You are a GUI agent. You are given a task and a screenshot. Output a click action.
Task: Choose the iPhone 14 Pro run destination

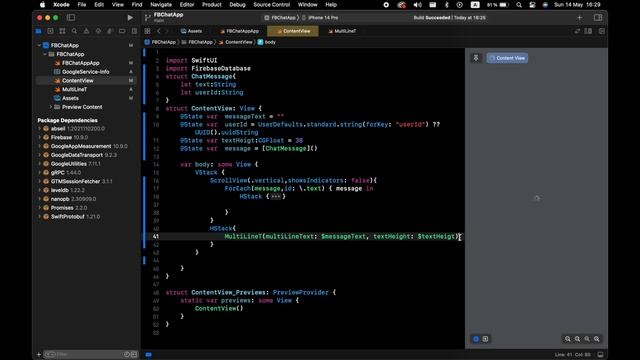coord(320,18)
